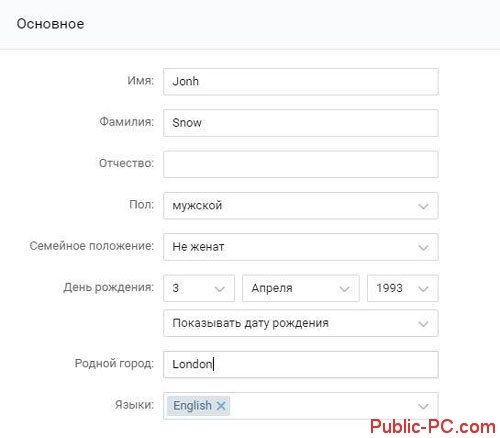Image resolution: width=500 pixels, height=438 pixels.
Task: Focus the Фамилия field containing Snow
Action: tap(301, 123)
